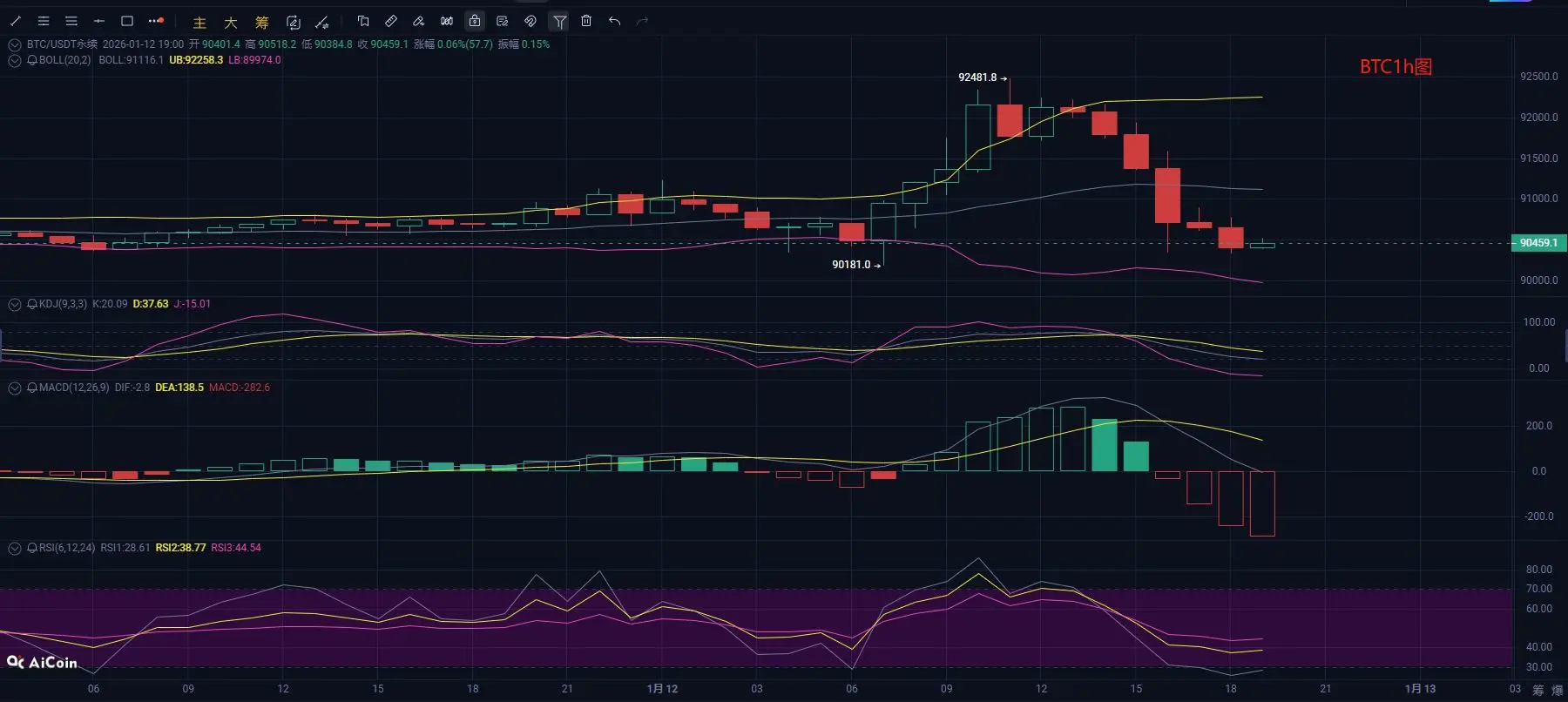The image size is (1568, 702).
Task: Toggle the lock drawings button
Action: click(475, 21)
